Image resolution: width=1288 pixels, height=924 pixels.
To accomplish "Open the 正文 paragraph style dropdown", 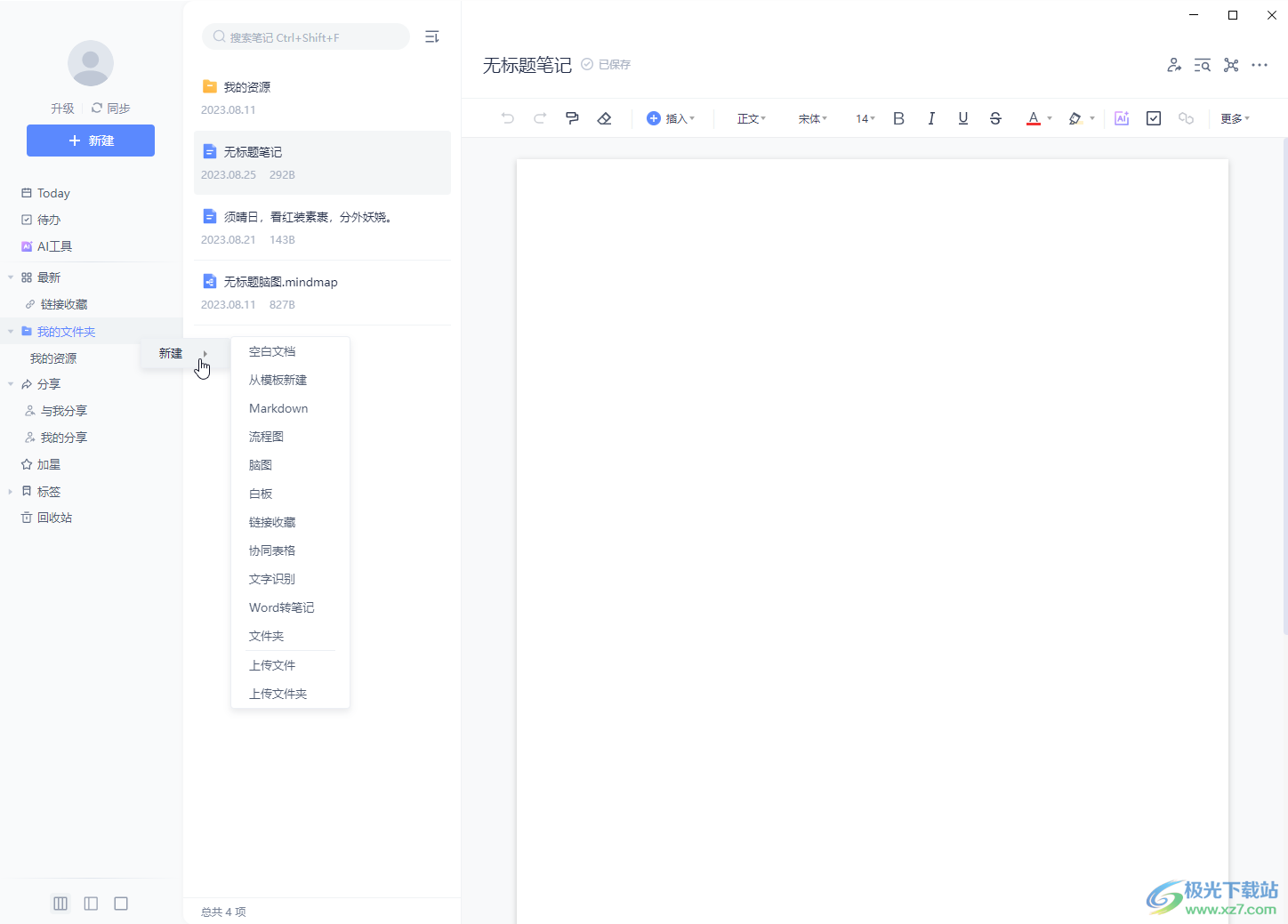I will coord(751,118).
